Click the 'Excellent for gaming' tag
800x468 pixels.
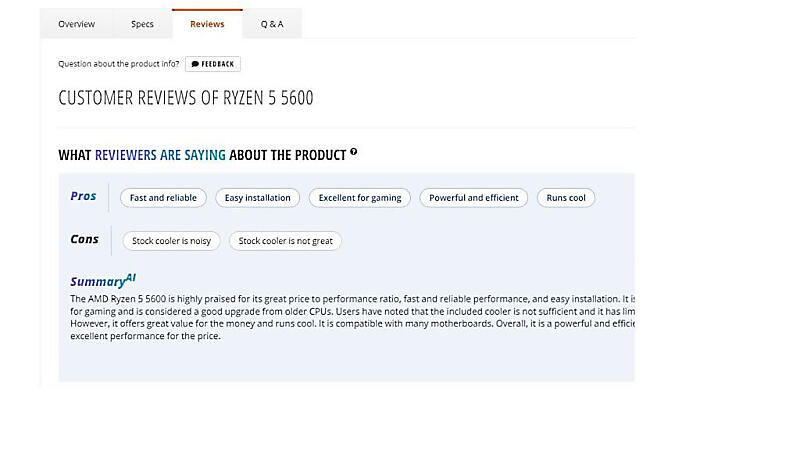tap(360, 198)
